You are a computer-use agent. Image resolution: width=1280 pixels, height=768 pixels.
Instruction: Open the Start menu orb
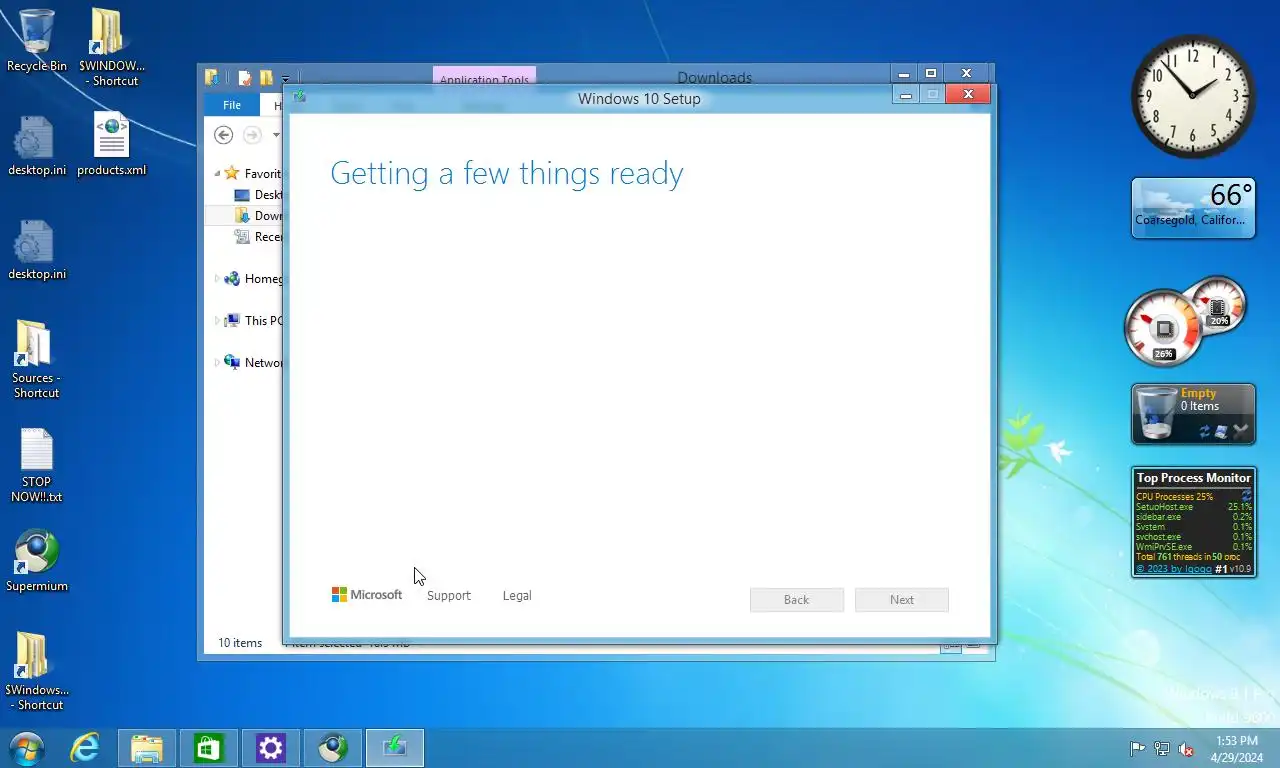tap(26, 748)
